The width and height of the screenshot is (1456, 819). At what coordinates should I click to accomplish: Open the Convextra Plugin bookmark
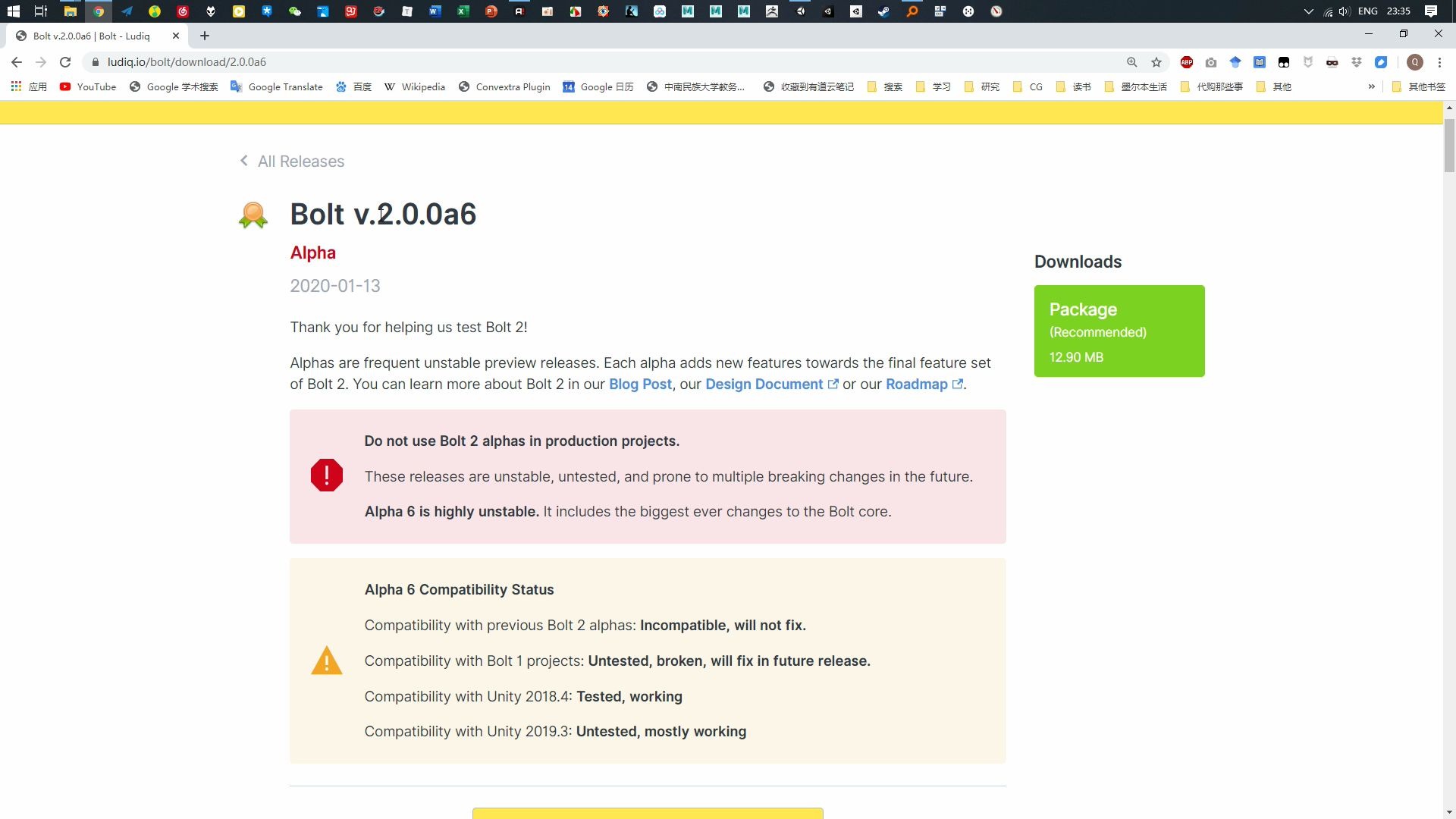[x=504, y=86]
